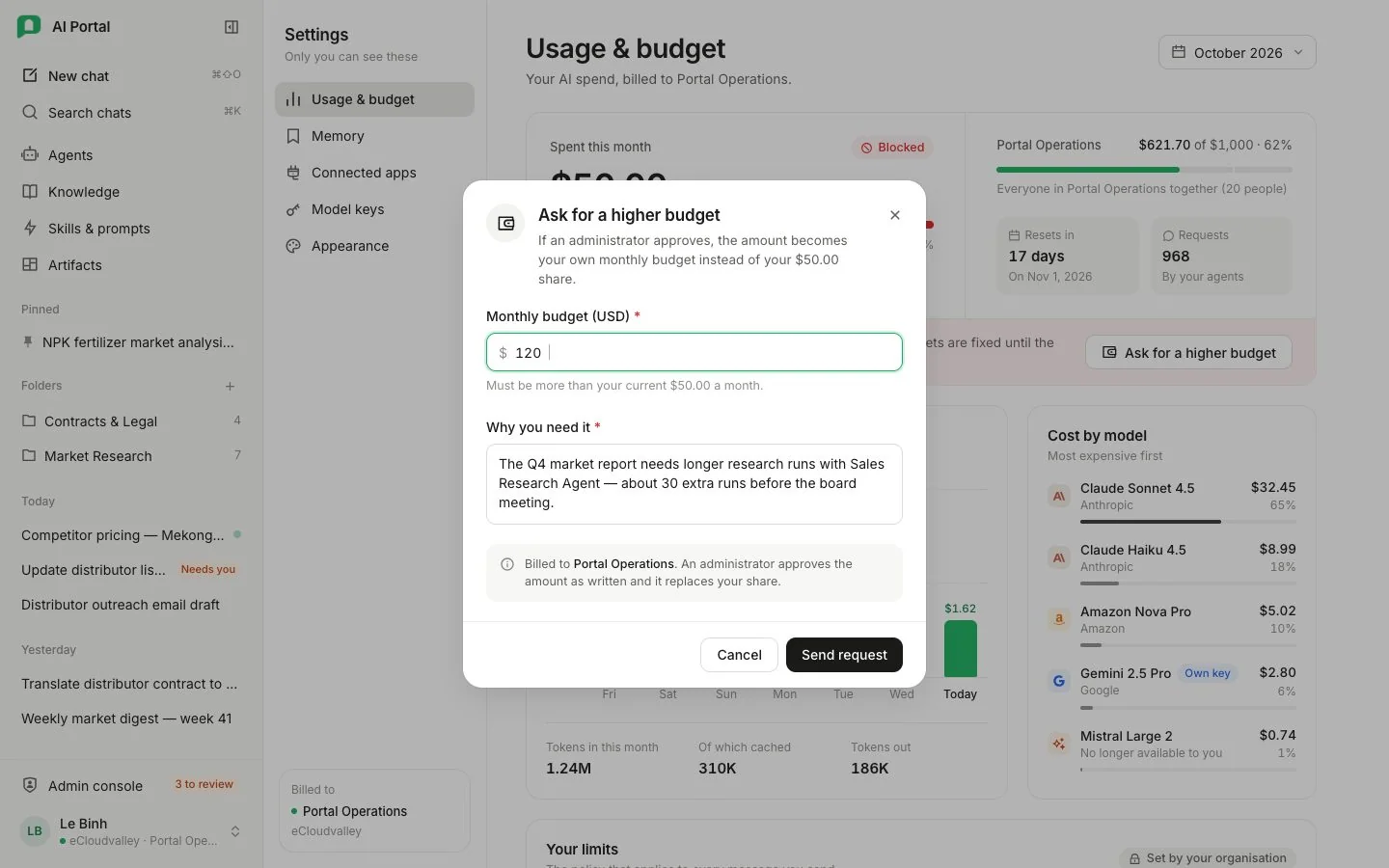Click the Mistral Large 2 model icon

point(1059,744)
